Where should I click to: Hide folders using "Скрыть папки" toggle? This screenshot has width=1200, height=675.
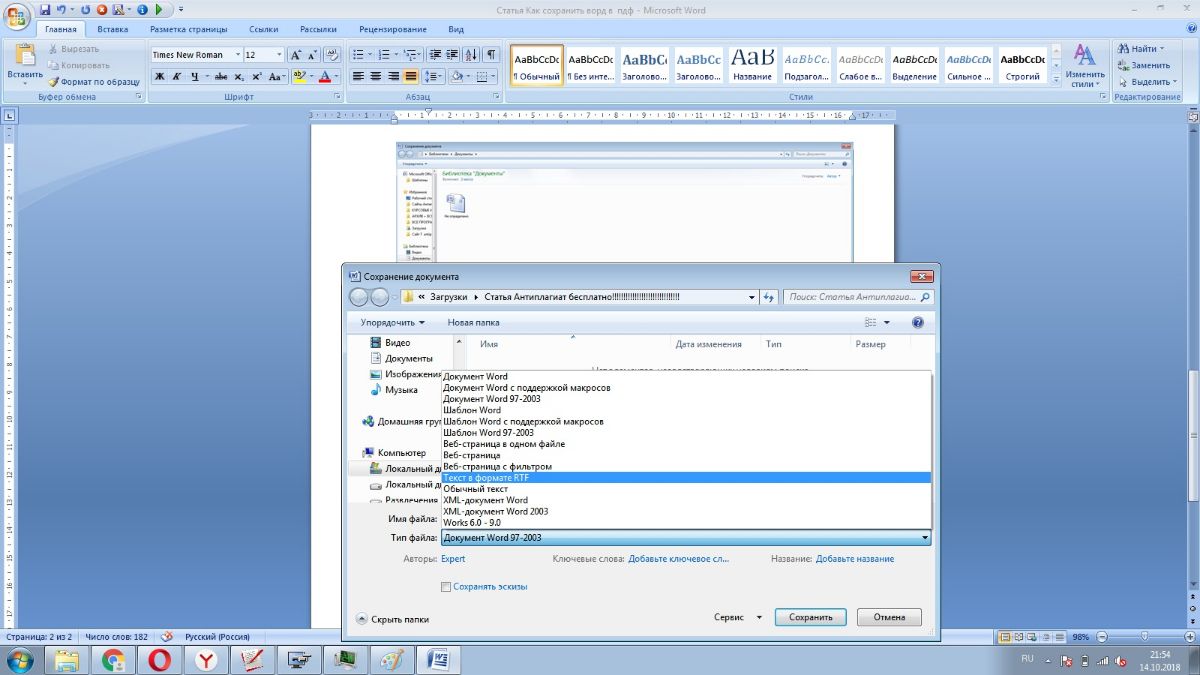click(393, 619)
